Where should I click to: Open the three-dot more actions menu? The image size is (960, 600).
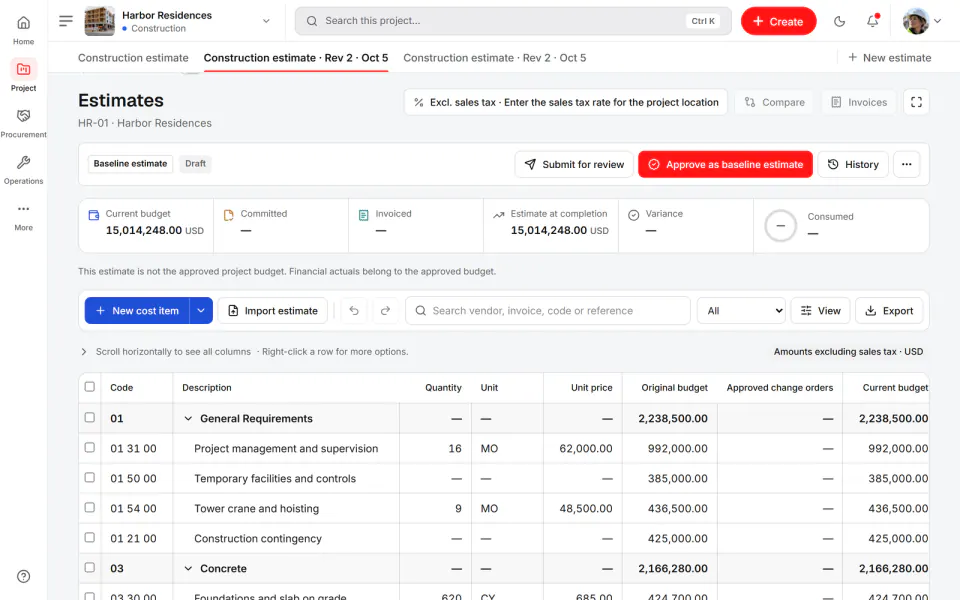[x=907, y=164]
